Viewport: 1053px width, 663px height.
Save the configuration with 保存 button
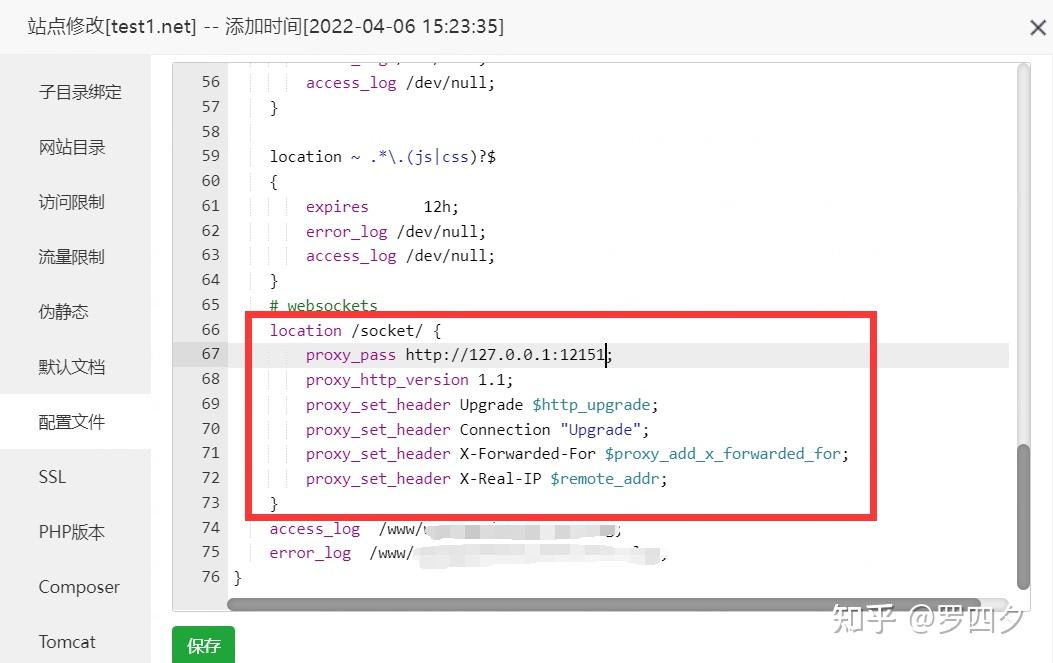click(x=203, y=646)
